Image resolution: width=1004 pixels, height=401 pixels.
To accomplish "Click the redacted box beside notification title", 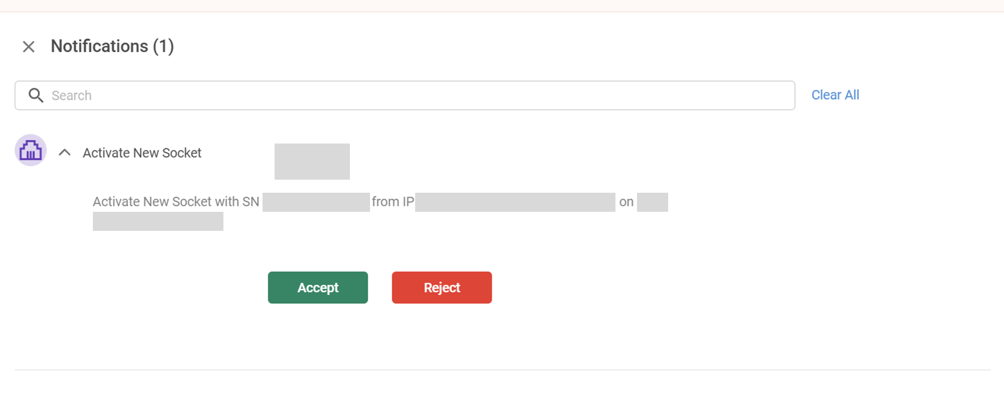I will [x=312, y=161].
